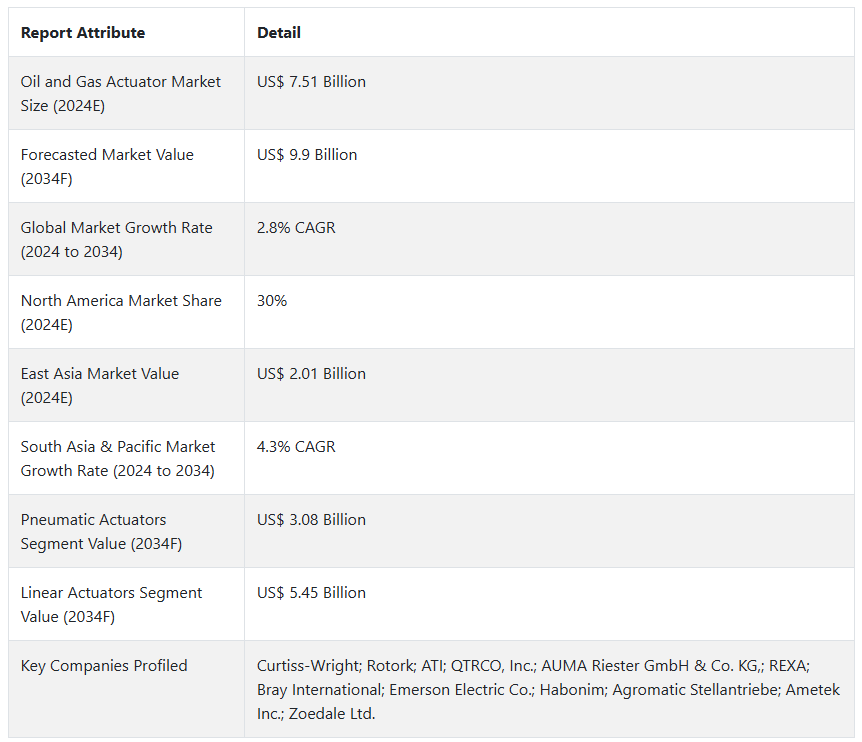
Task: Click the '30%' market share value
Action: 272,301
